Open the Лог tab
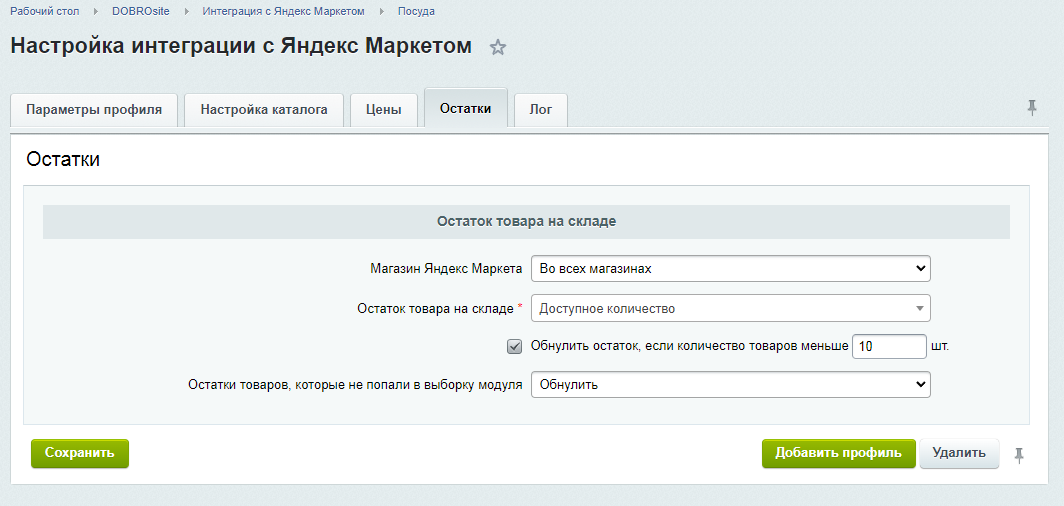This screenshot has height=506, width=1064. tap(541, 110)
